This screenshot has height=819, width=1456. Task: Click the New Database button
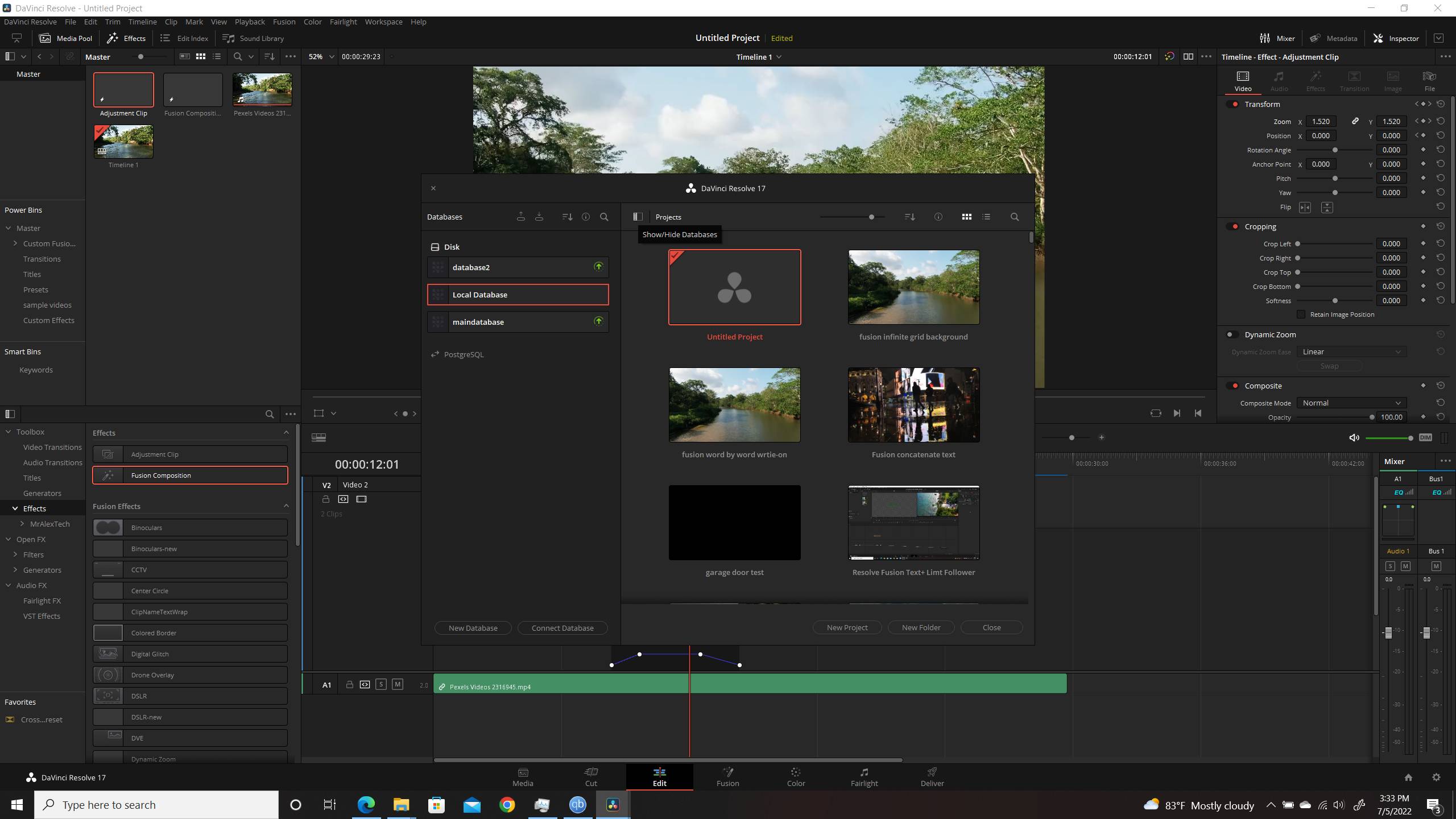click(473, 628)
